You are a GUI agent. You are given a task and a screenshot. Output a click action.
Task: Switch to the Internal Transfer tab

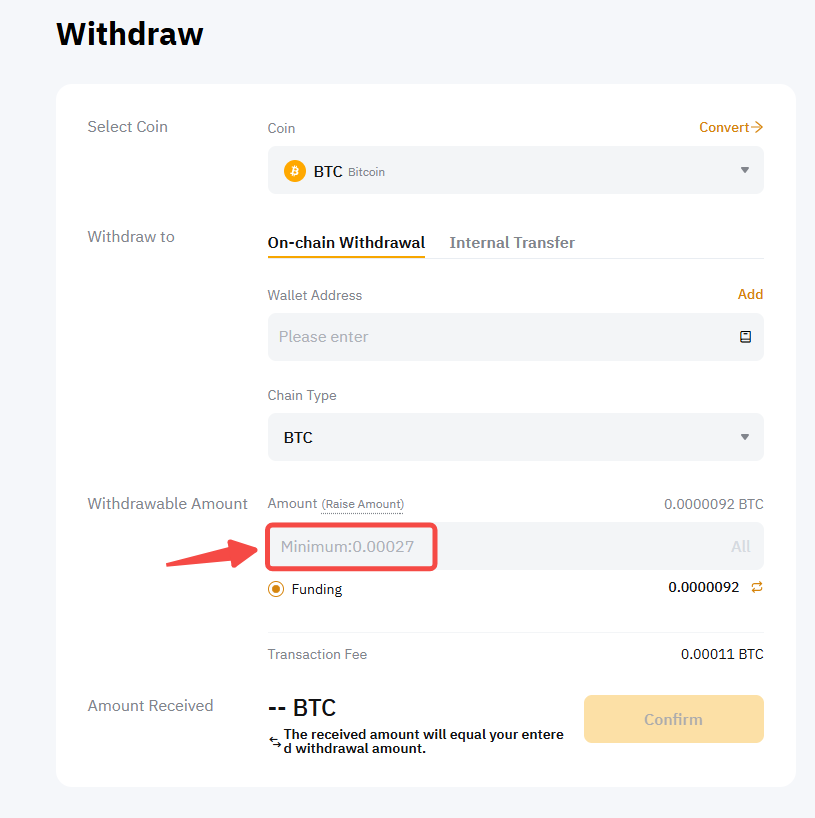[512, 243]
